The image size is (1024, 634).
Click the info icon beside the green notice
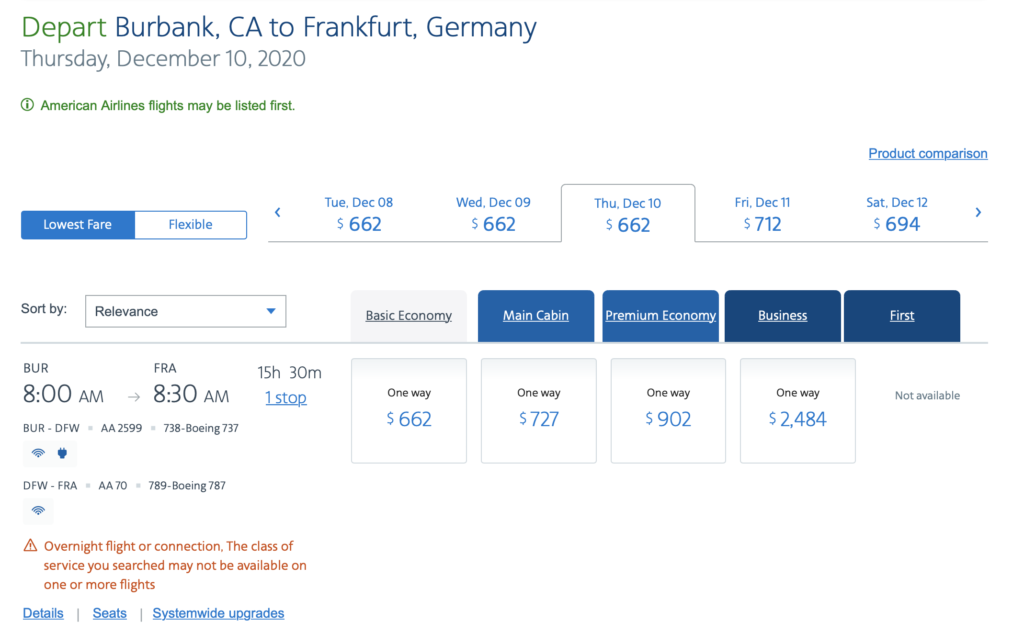point(25,105)
